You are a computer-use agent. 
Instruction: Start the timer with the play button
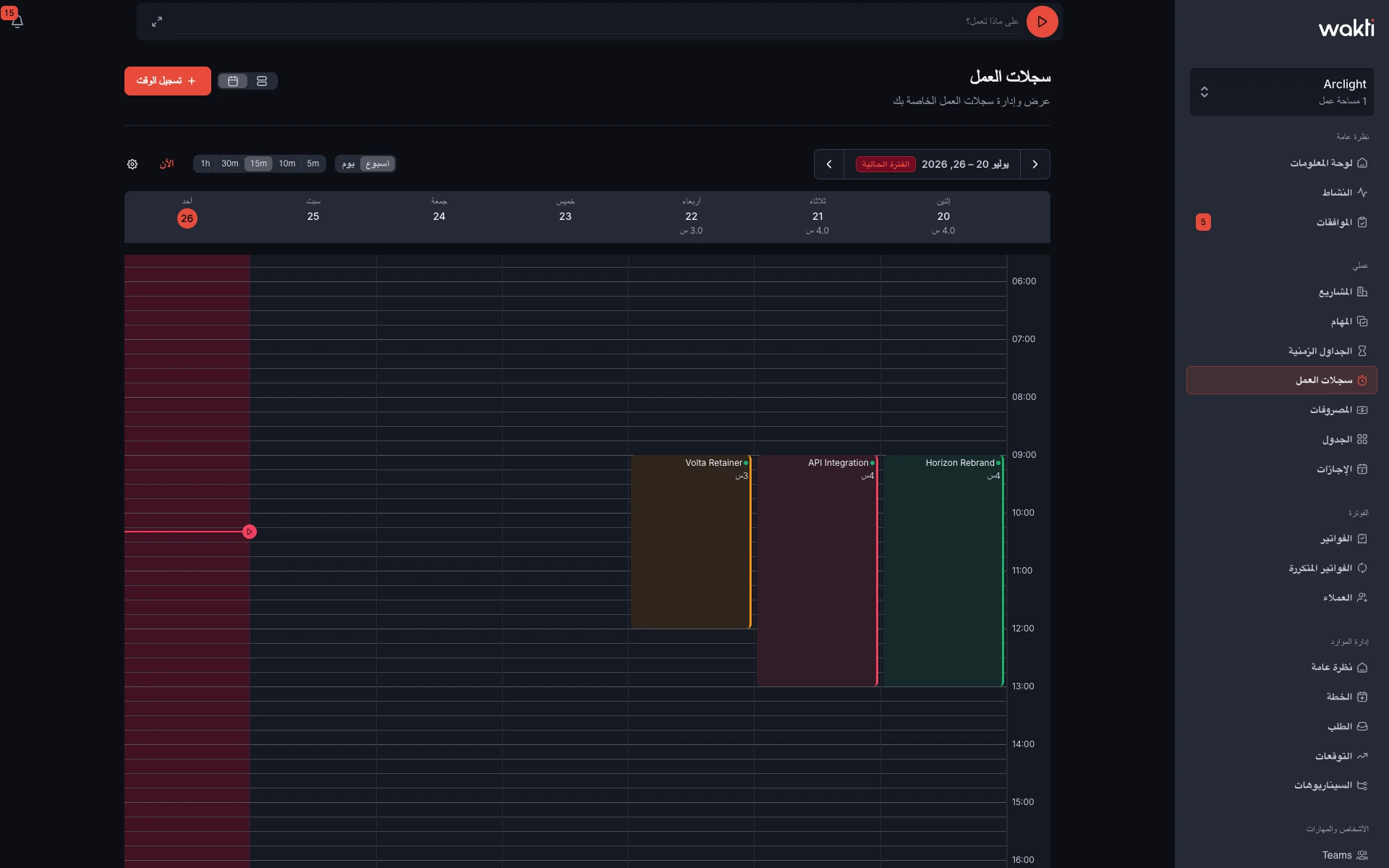point(1042,22)
